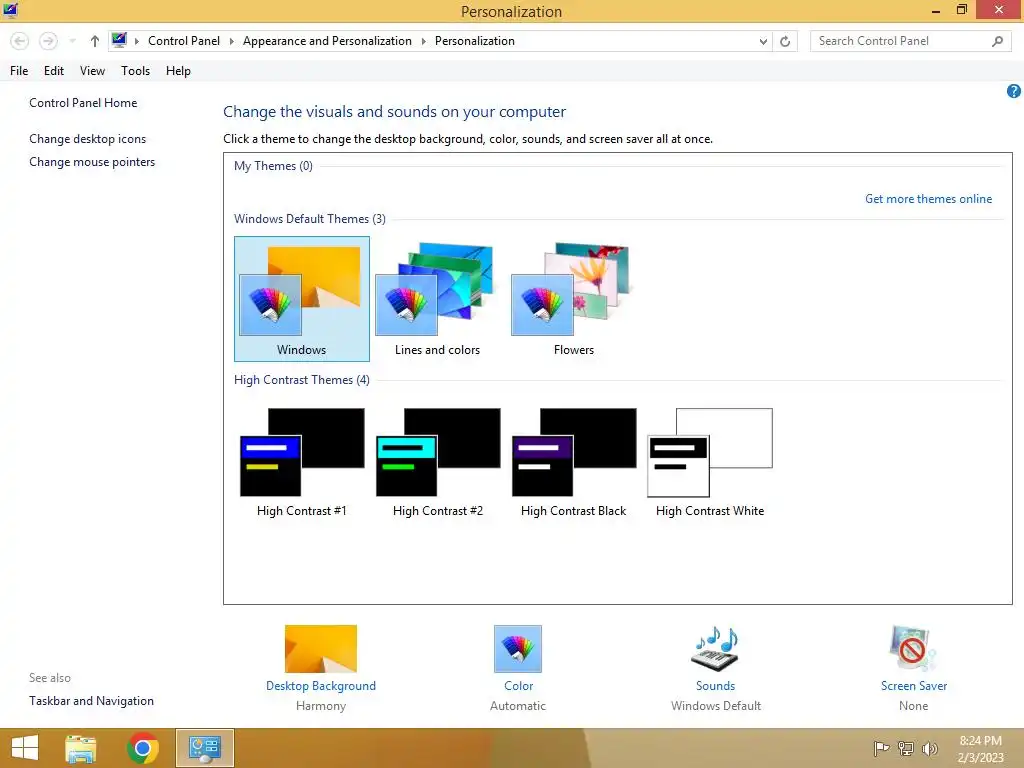
Task: Navigate to Appearance and Personalization breadcrumb
Action: [x=327, y=41]
